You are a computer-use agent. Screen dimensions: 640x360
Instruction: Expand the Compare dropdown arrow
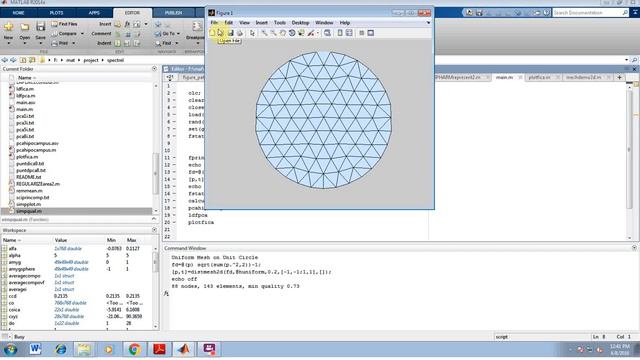coord(82,34)
